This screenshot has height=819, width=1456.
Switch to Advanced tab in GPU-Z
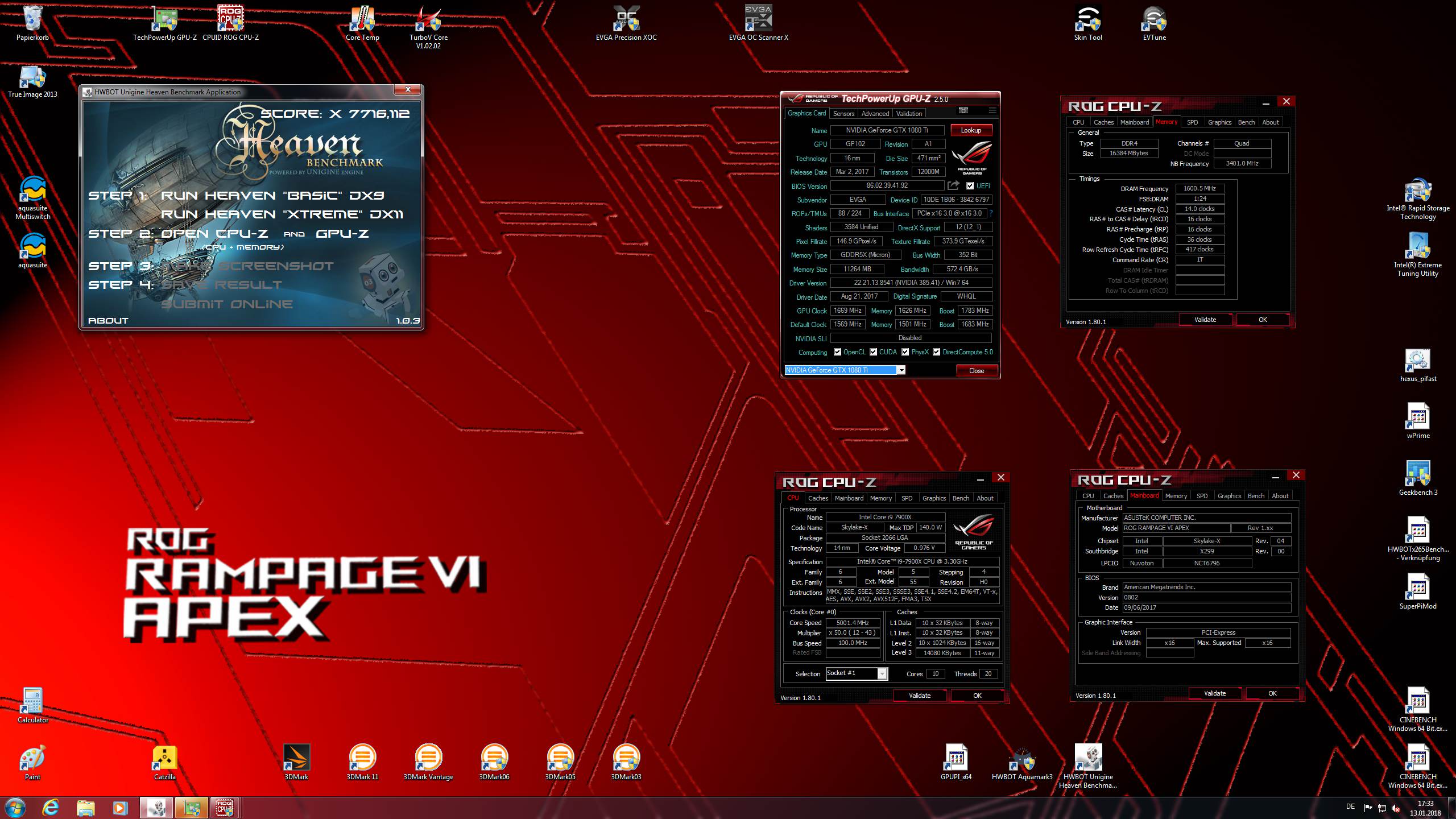click(x=875, y=114)
